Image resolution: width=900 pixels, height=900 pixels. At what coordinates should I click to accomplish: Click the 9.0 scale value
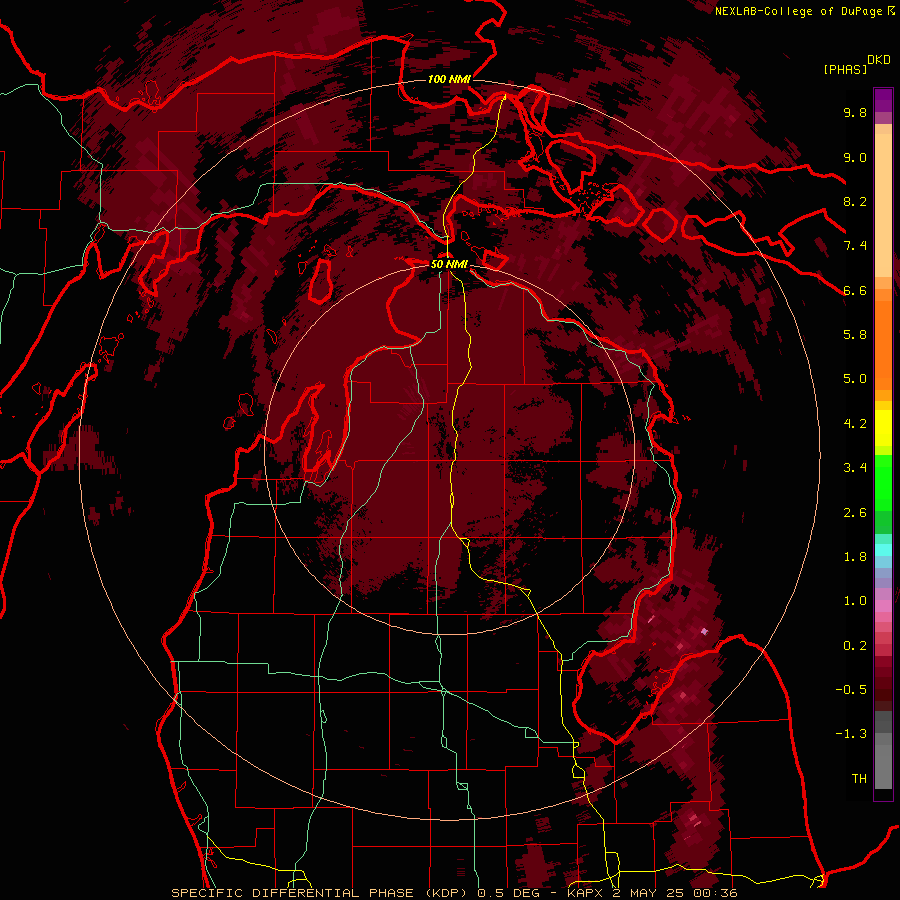click(x=855, y=157)
